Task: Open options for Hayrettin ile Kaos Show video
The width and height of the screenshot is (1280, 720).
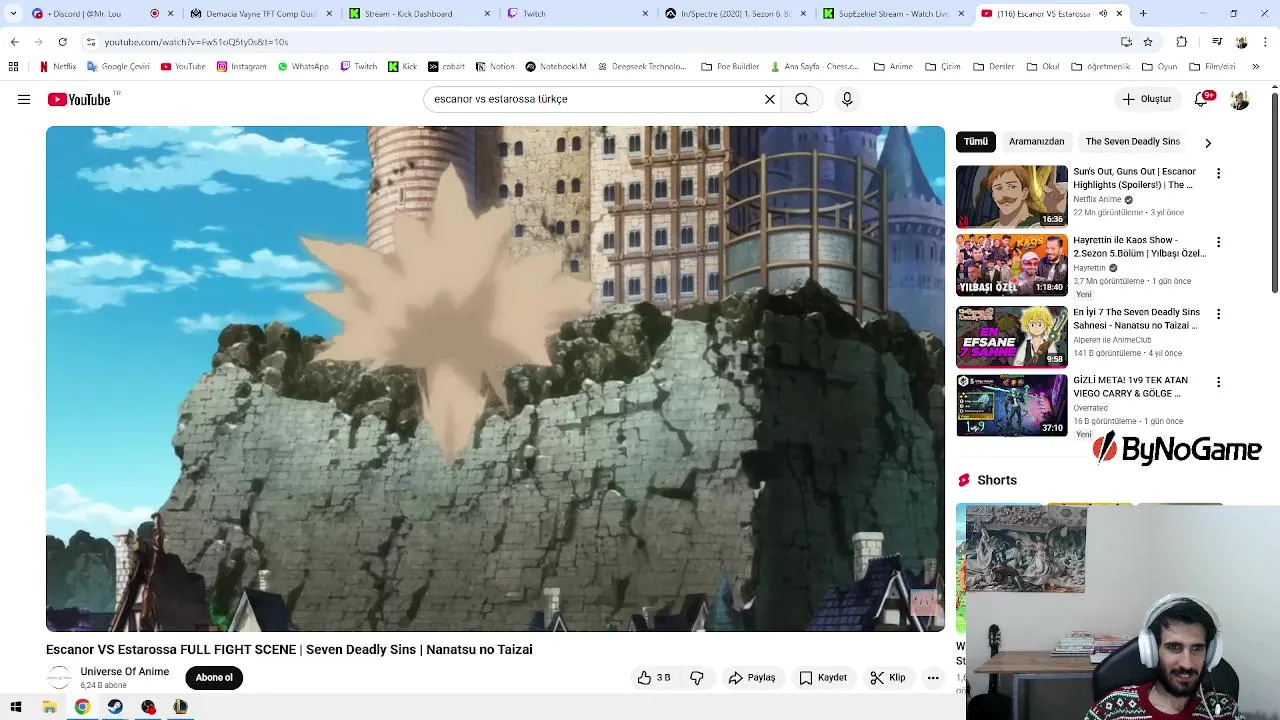Action: pos(1218,242)
